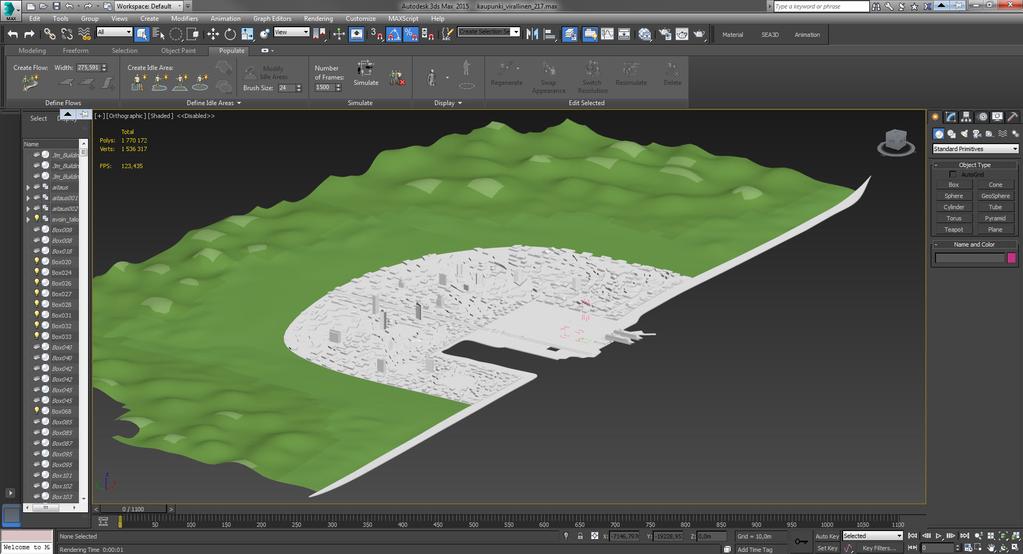Toggle visibility icon of Box101
The height and width of the screenshot is (554, 1023).
[37, 475]
